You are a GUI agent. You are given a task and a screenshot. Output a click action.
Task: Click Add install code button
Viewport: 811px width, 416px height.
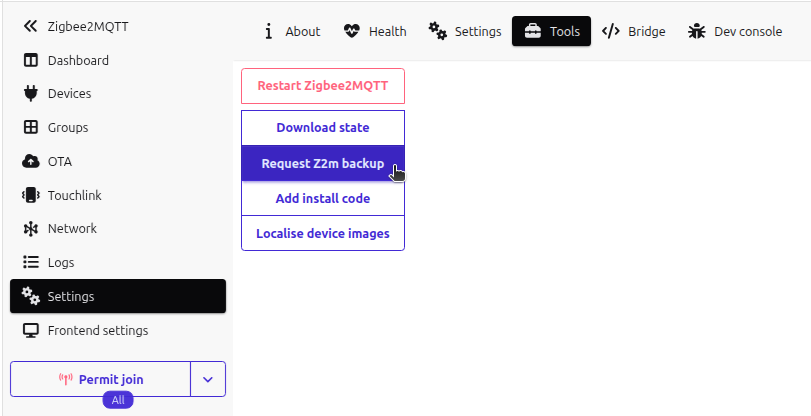[x=323, y=199]
